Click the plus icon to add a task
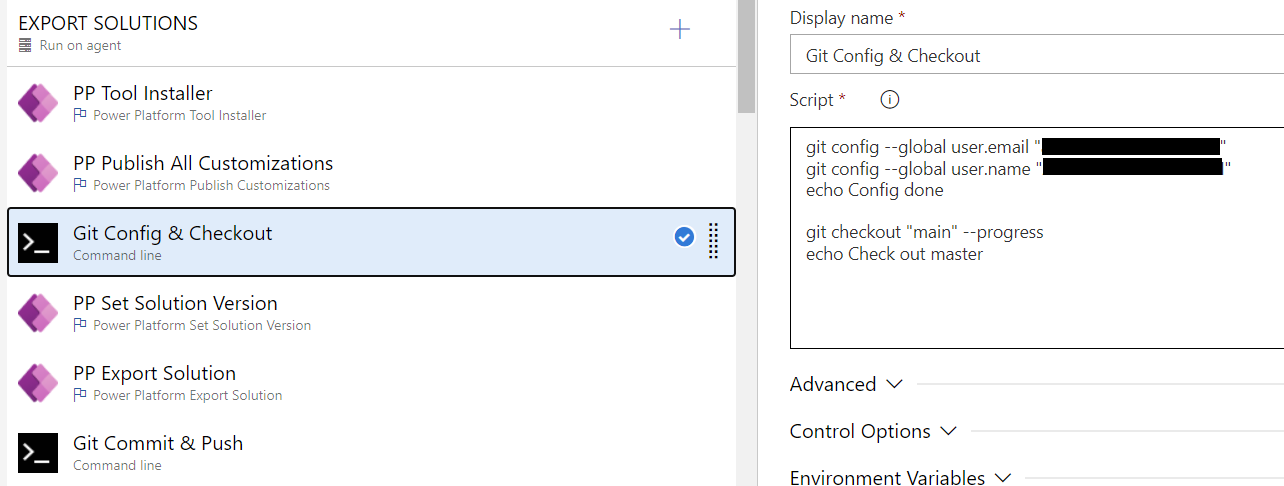Image resolution: width=1284 pixels, height=486 pixels. [679, 29]
